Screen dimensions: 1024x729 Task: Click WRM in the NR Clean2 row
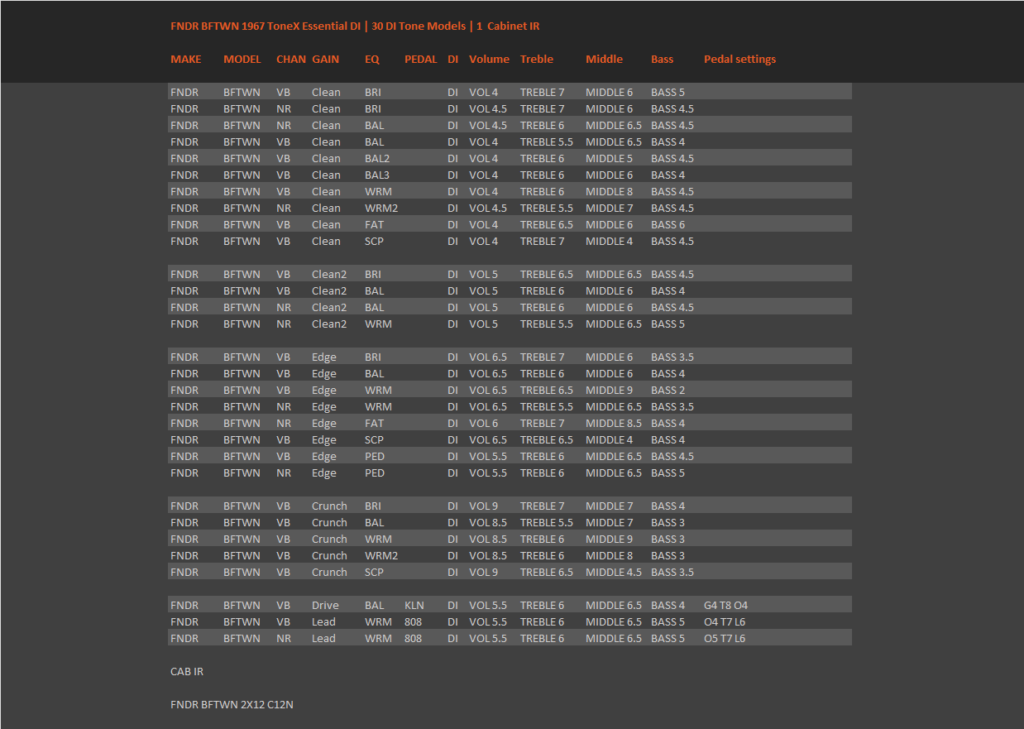tap(378, 324)
